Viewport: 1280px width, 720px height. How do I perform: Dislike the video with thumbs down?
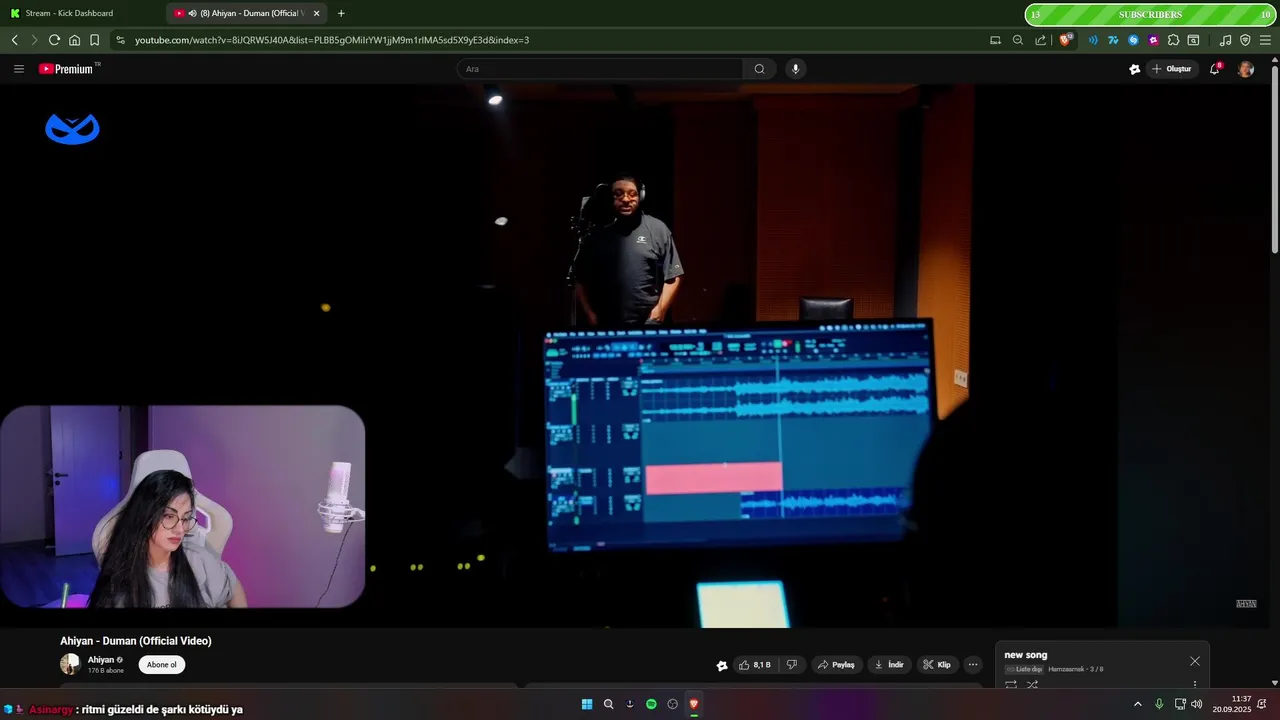(792, 665)
